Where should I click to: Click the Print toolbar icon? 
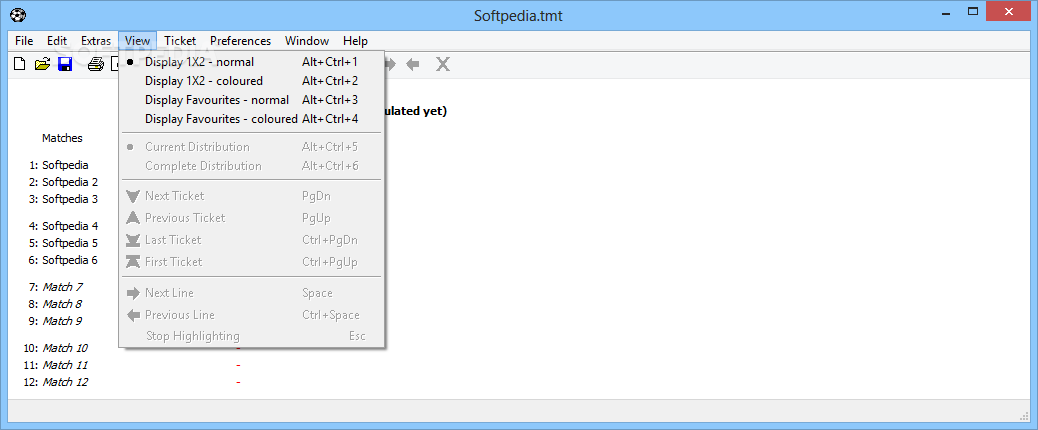[96, 64]
